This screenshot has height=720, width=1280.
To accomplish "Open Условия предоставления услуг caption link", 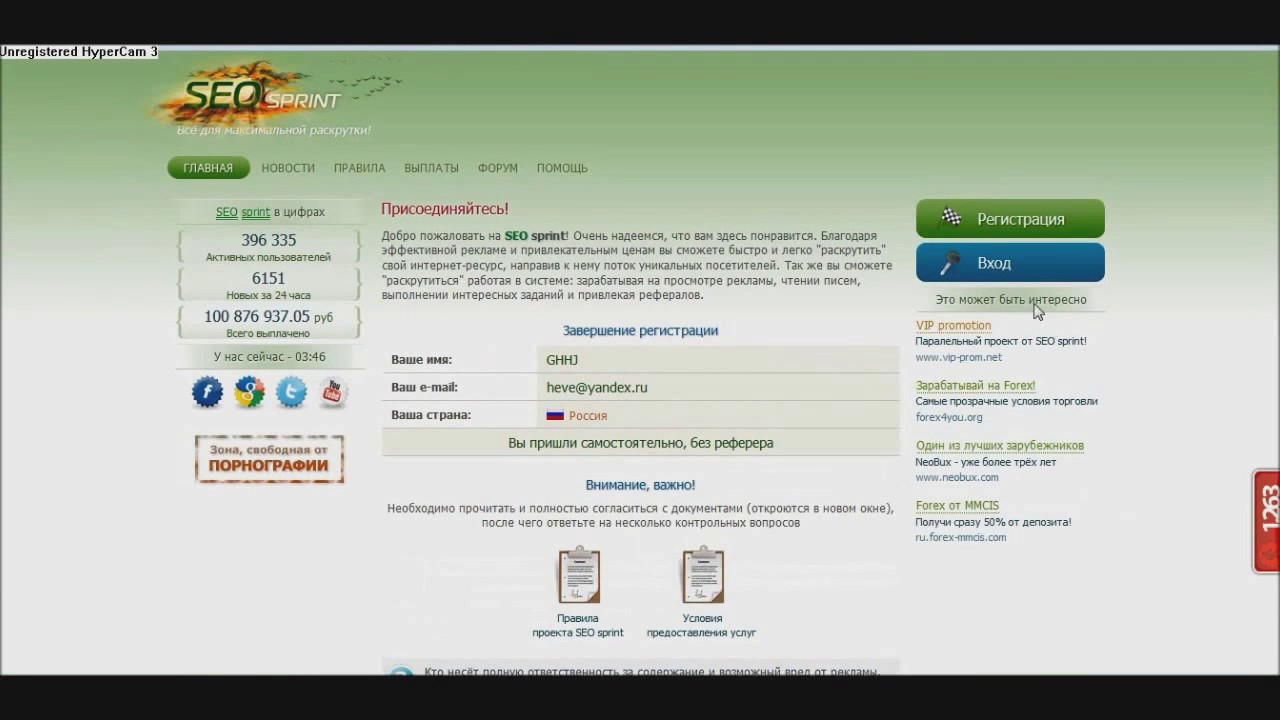I will 701,625.
